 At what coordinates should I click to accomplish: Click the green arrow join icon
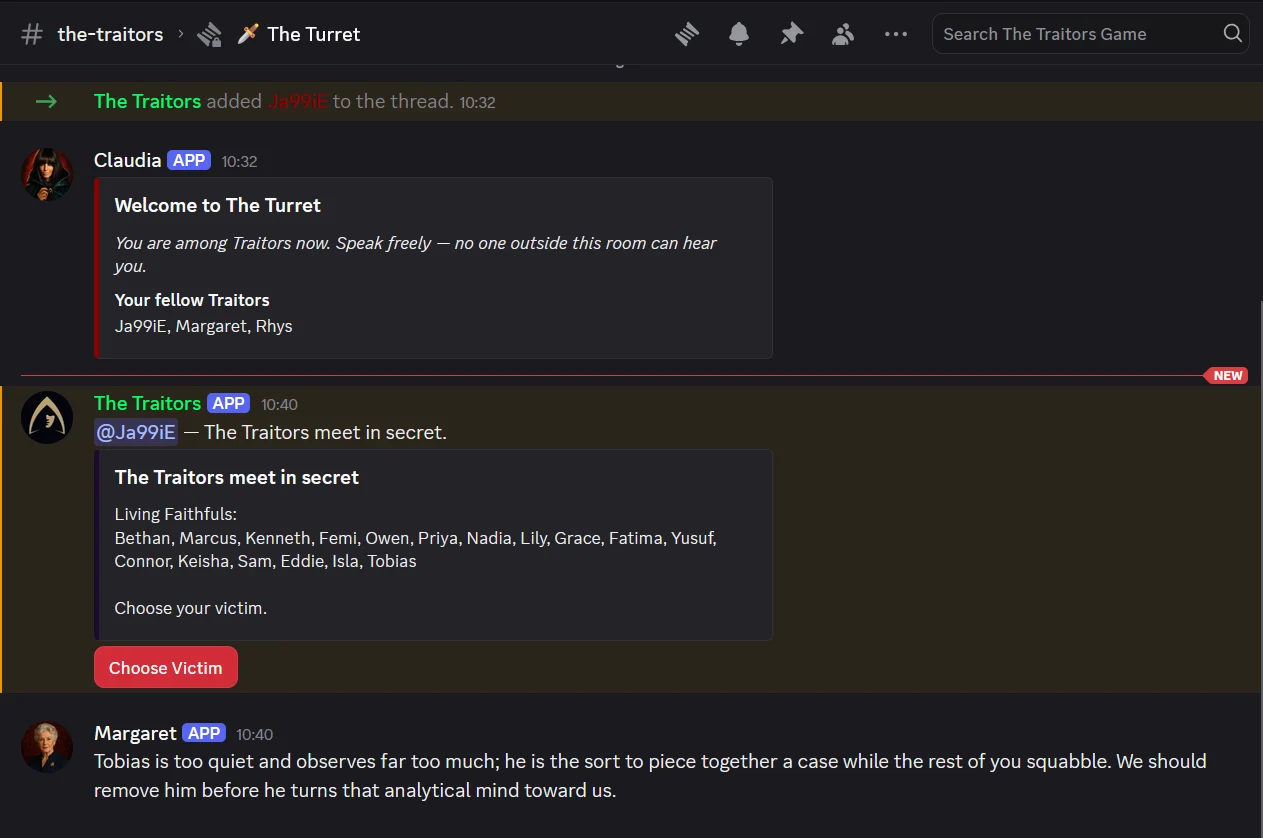(x=46, y=101)
